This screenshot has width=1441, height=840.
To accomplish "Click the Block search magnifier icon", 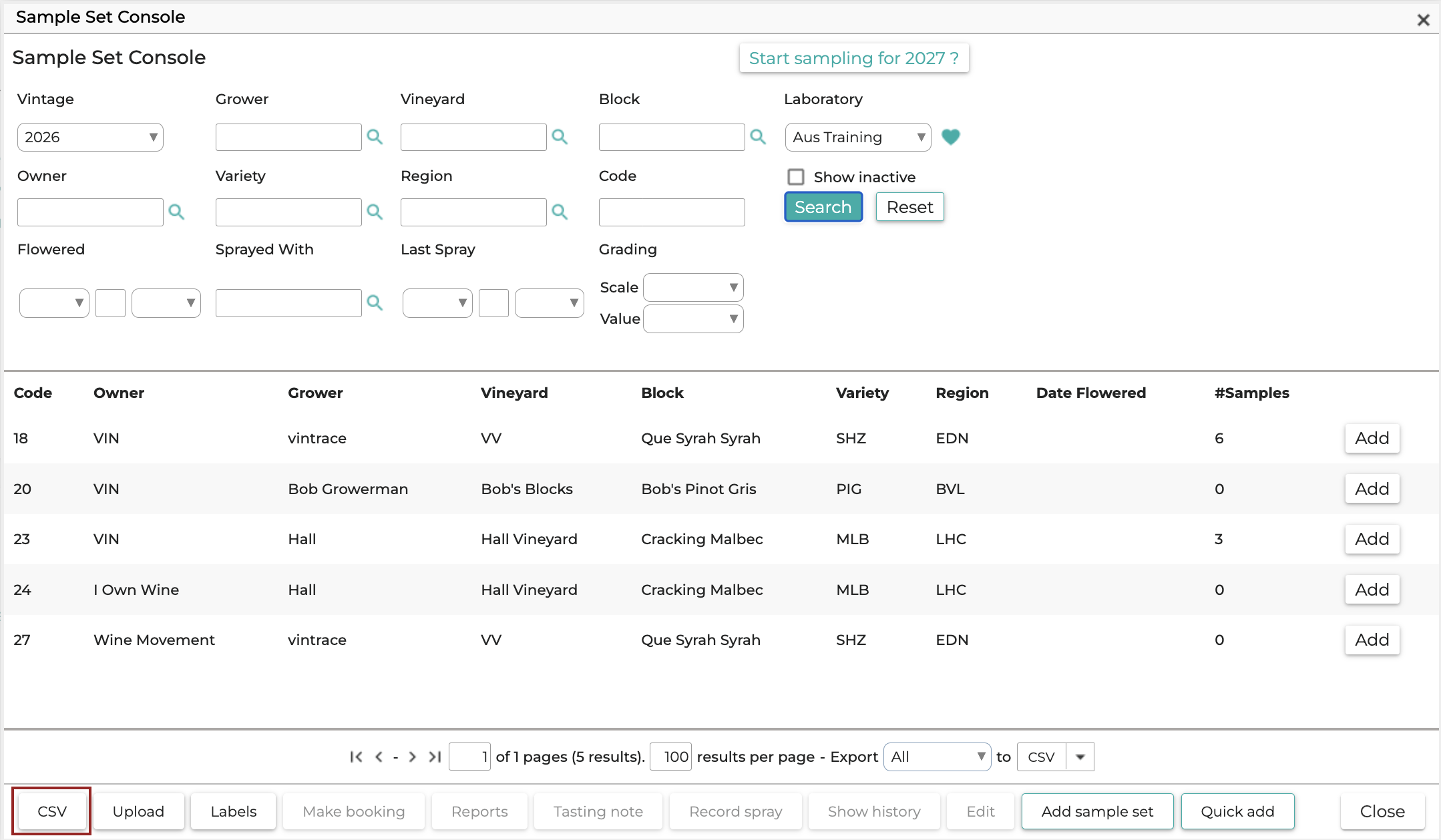I will [x=758, y=137].
